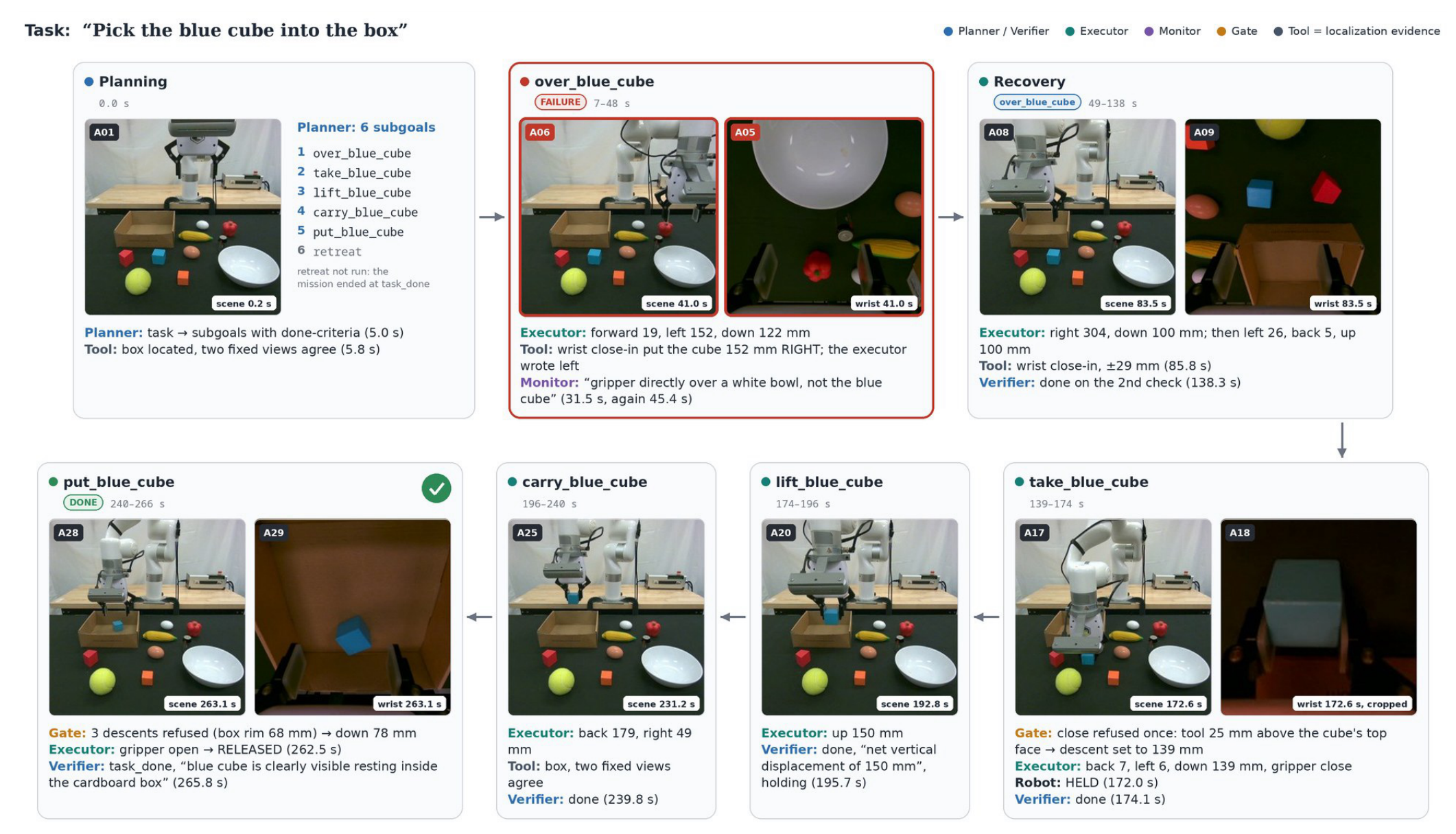The height and width of the screenshot is (834, 1456).
Task: Click the Gate legend dot
Action: pyautogui.click(x=1221, y=31)
